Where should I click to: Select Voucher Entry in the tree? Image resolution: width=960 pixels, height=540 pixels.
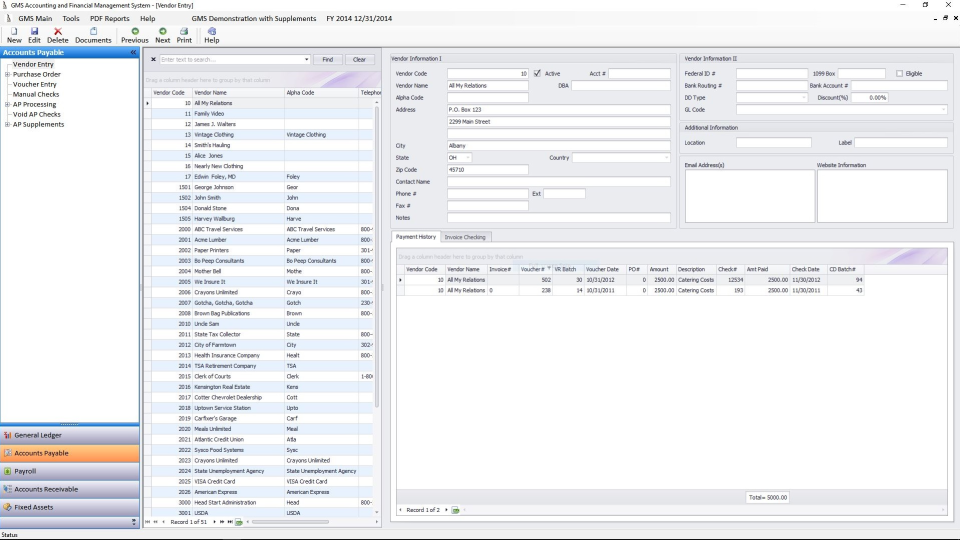pyautogui.click(x=34, y=84)
